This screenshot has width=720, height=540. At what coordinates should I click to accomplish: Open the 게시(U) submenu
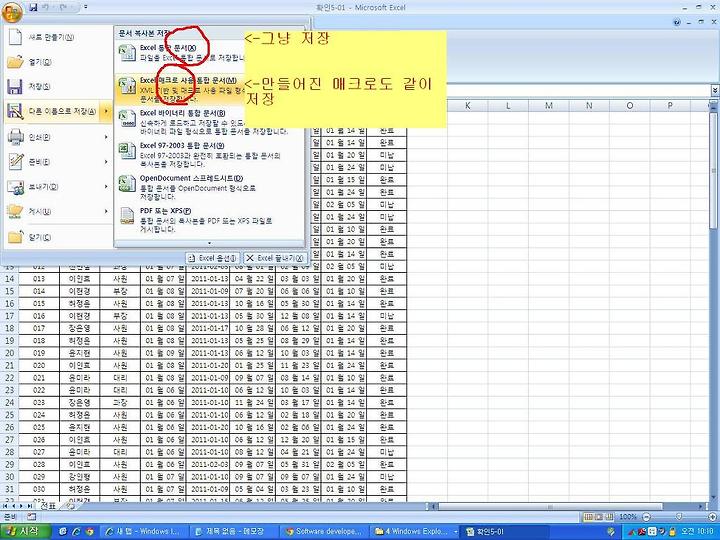(57, 211)
